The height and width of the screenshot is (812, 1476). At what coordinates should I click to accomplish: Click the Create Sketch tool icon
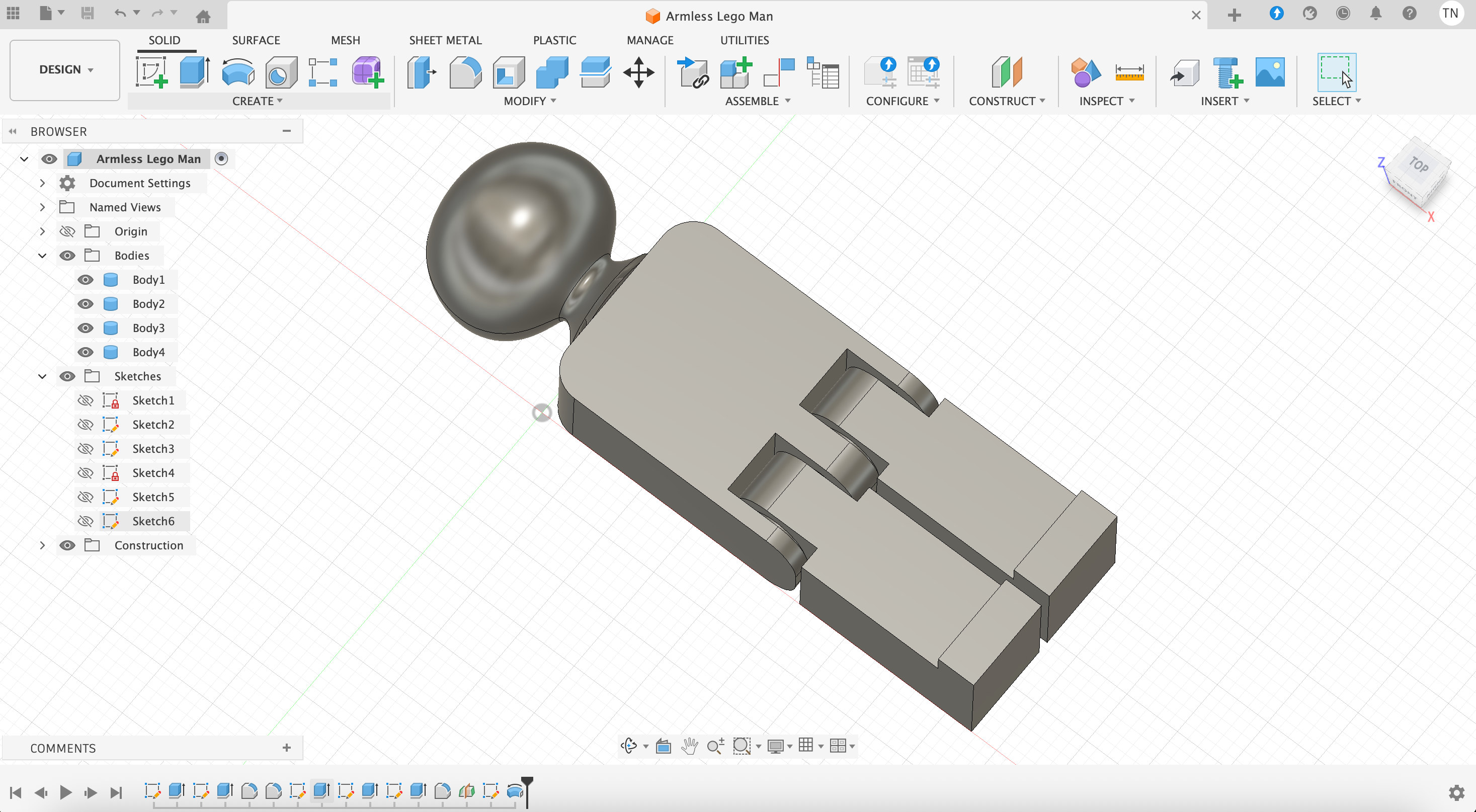(152, 72)
